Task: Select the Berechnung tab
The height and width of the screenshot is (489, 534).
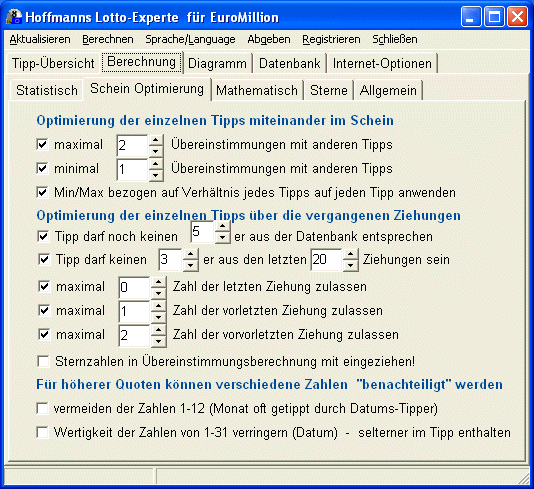Action: (x=141, y=62)
